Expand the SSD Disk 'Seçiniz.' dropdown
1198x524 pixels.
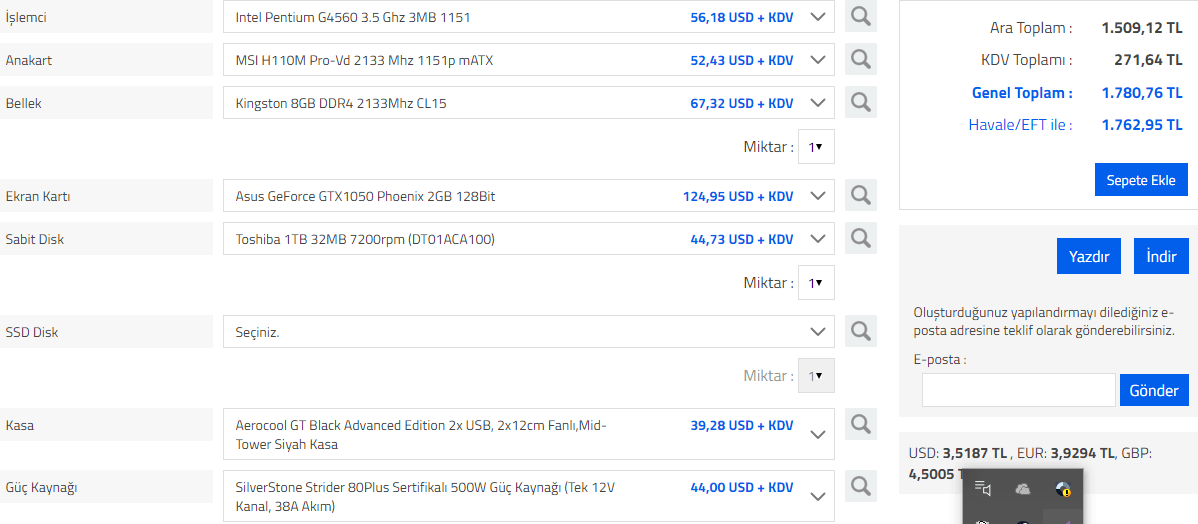coord(818,332)
